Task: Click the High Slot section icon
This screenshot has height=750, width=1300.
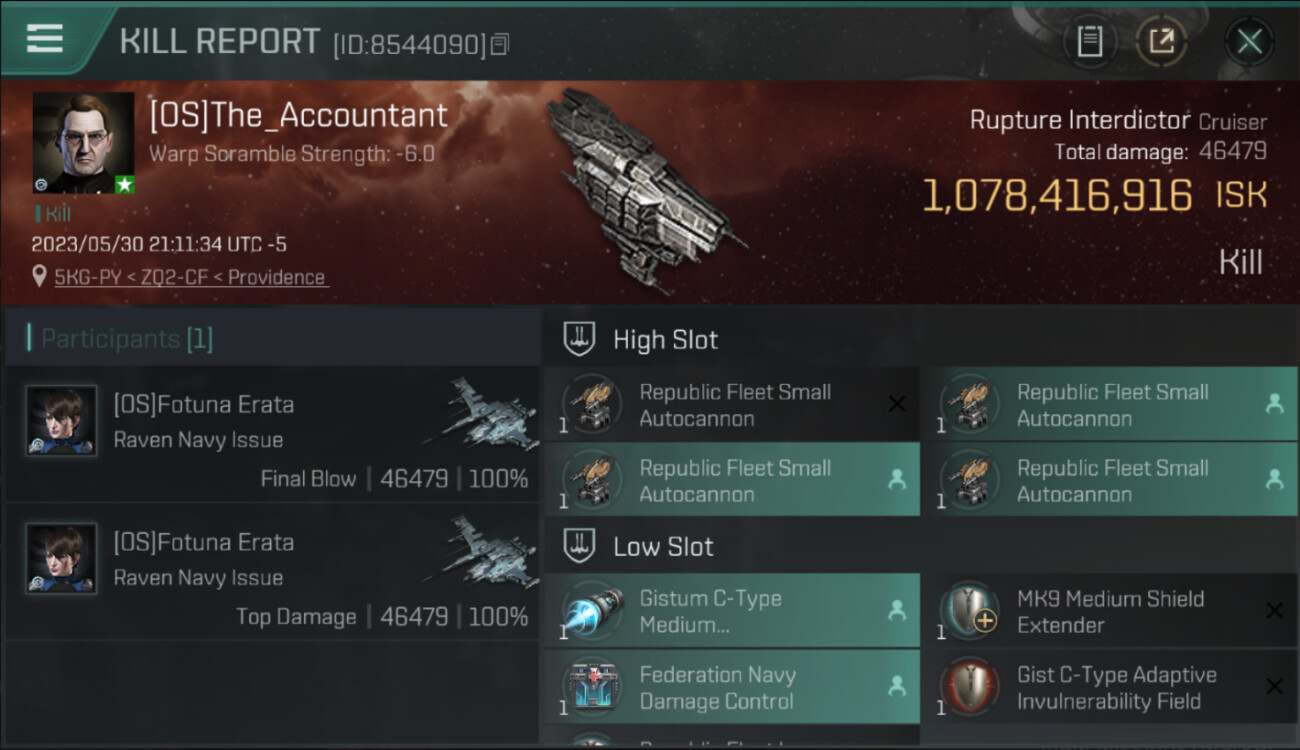Action: coord(579,339)
